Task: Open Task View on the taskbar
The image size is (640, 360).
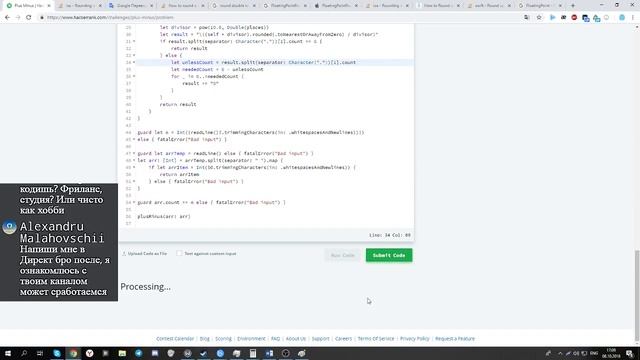Action: click(40, 353)
